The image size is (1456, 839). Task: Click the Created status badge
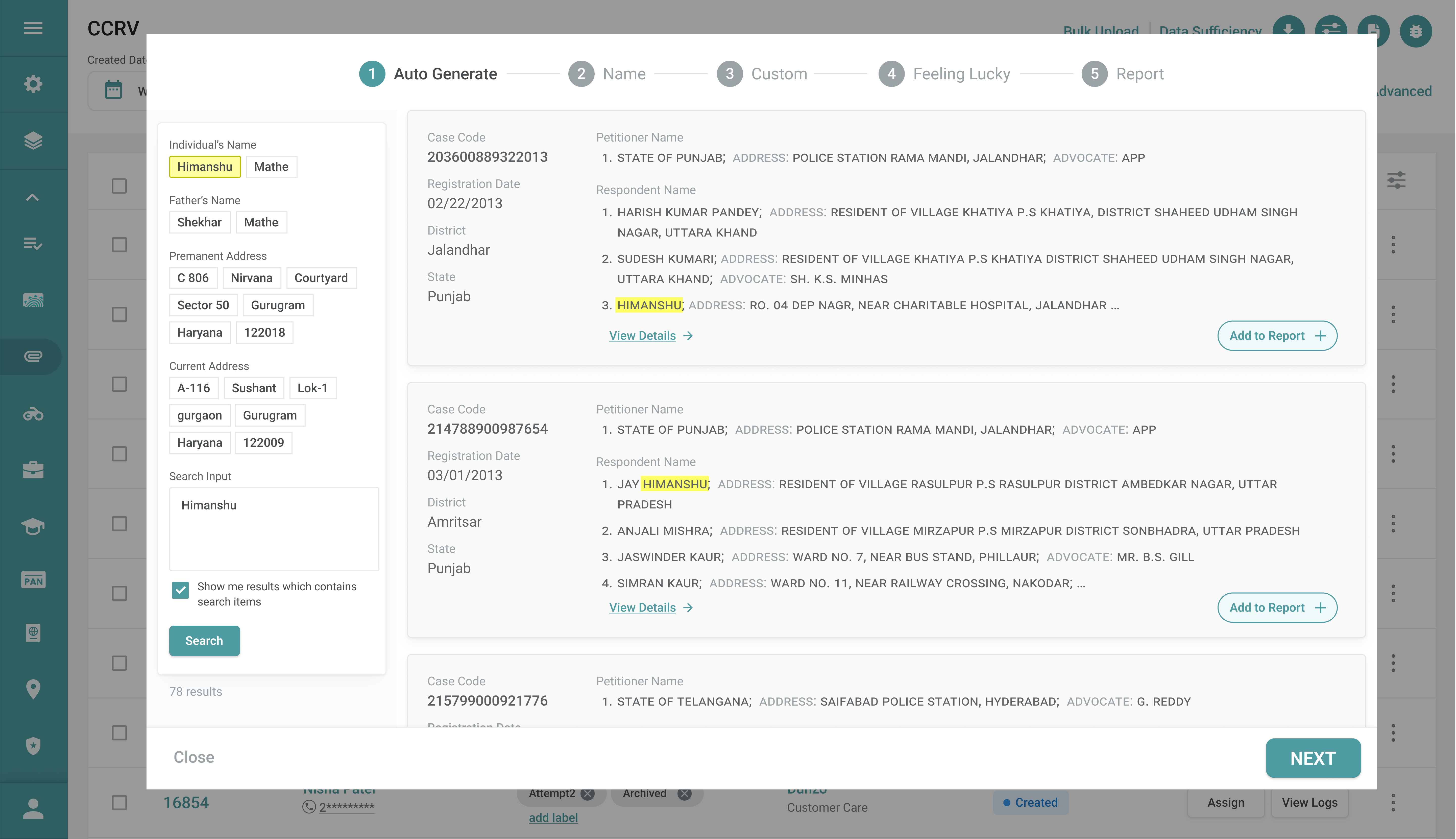1030,803
